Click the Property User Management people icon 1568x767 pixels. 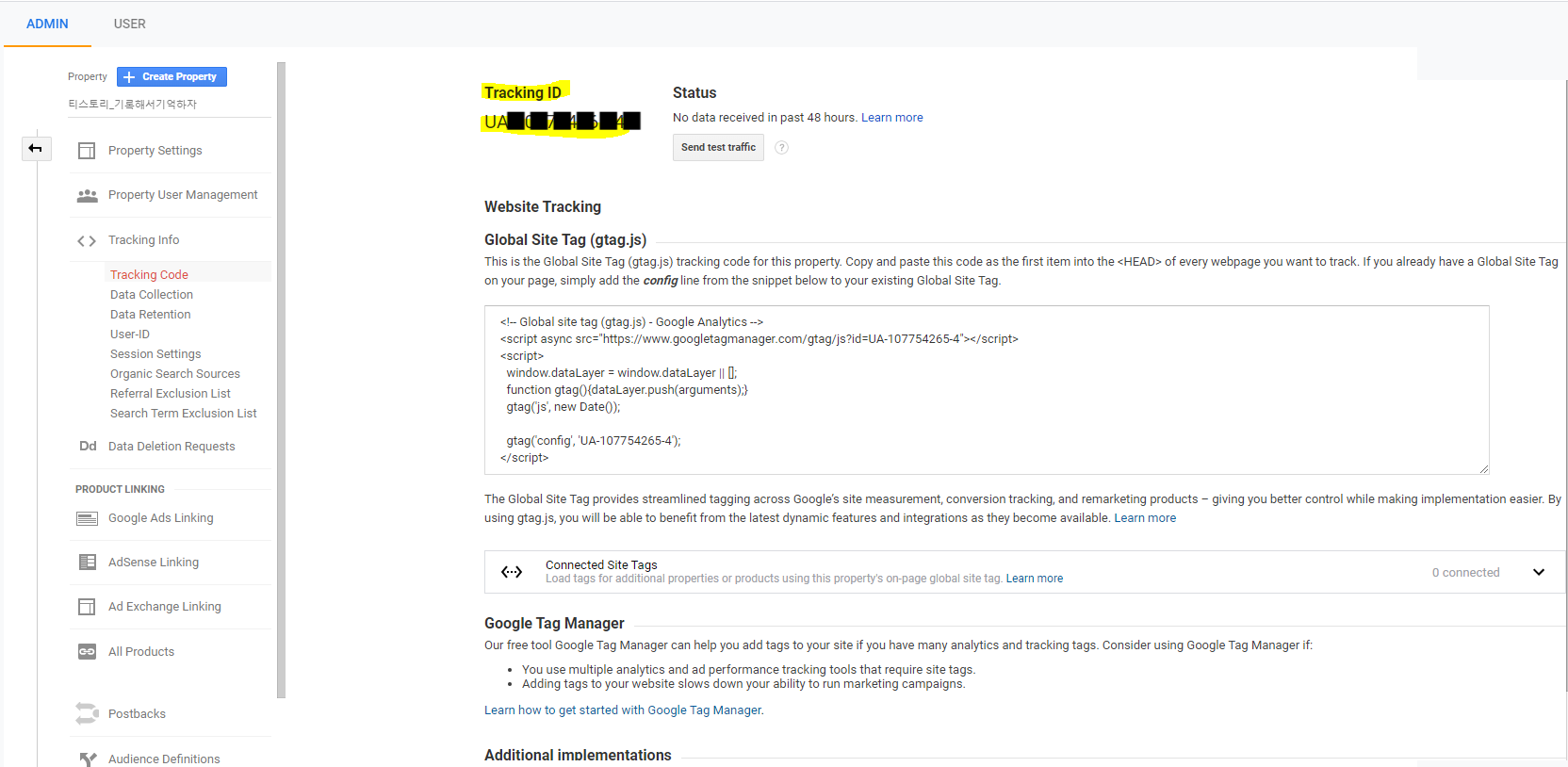click(87, 195)
